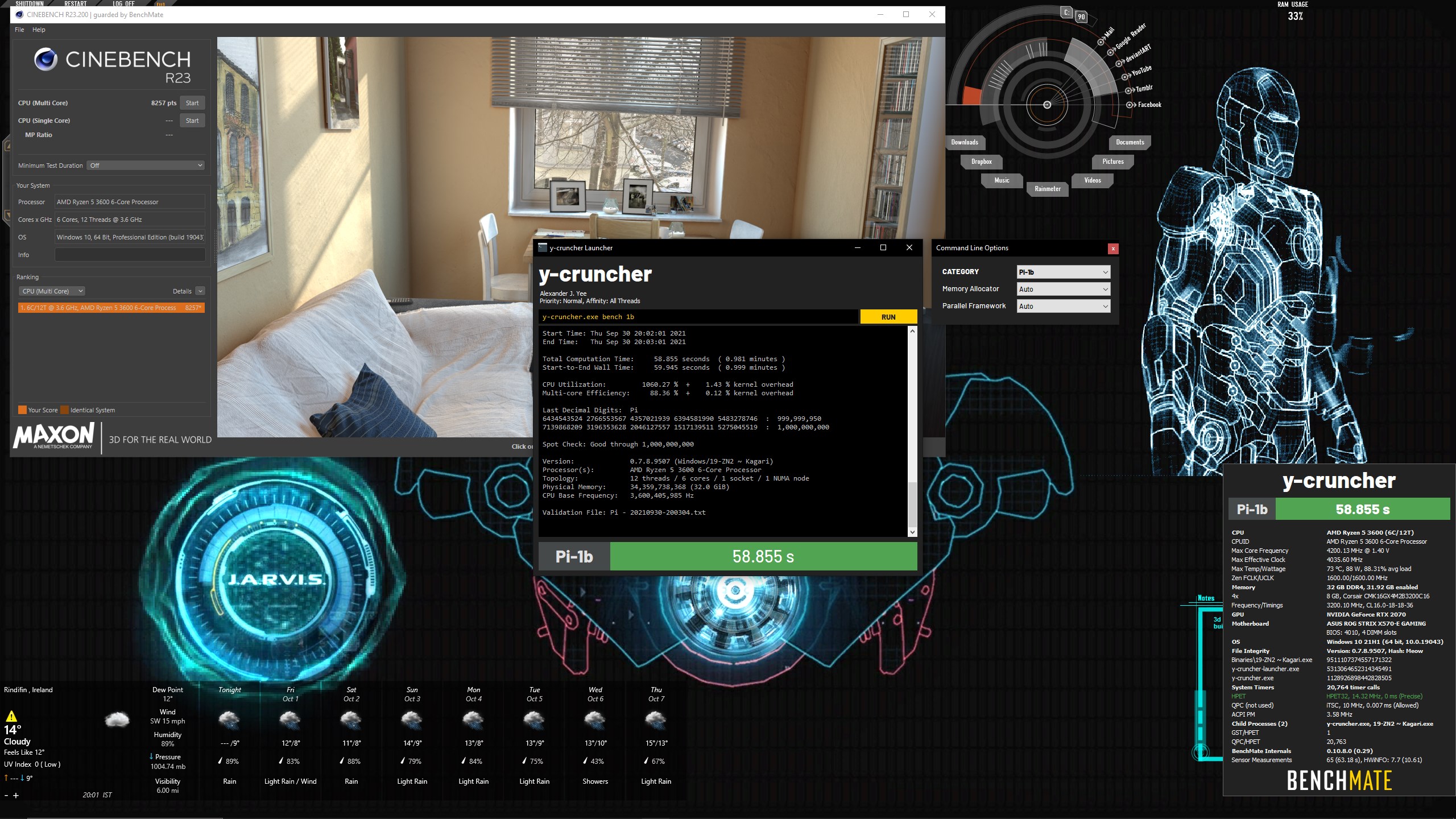Viewport: 1456px width, 819px height.
Task: Click the y-cruncher.exe bench 1b command field
Action: 698,317
